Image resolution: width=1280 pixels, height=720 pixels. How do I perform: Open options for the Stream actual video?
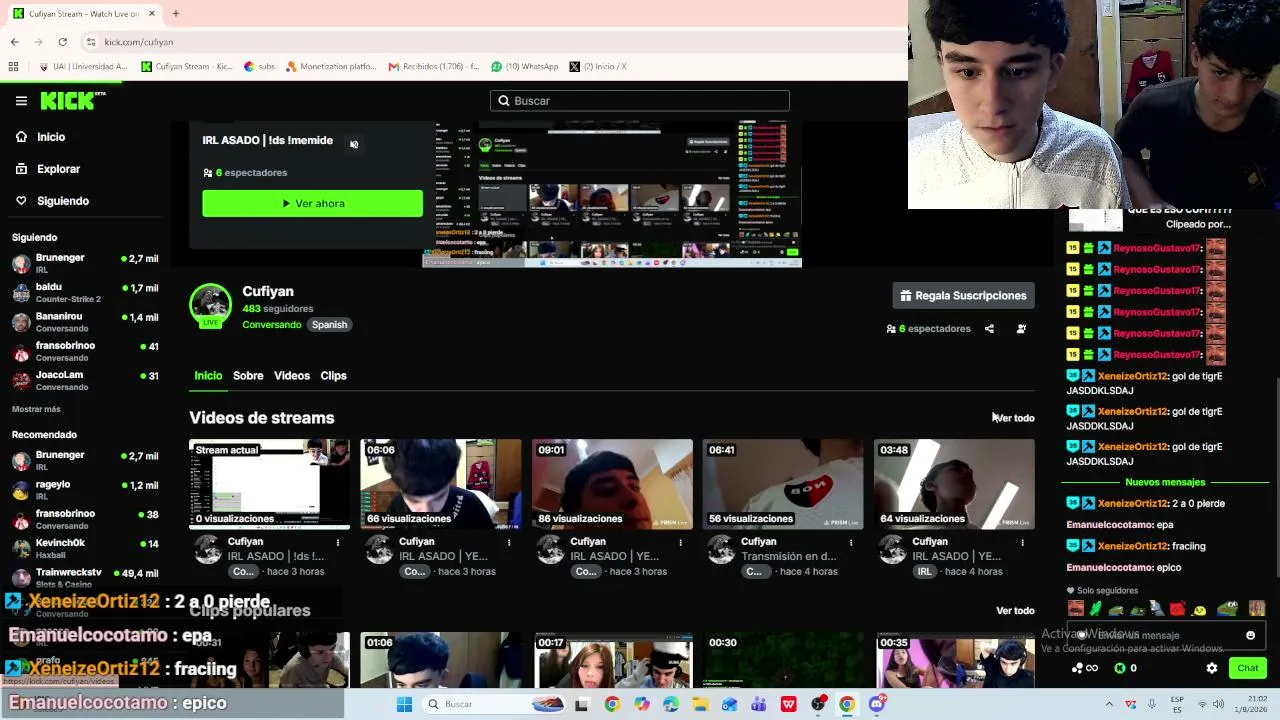coord(337,543)
